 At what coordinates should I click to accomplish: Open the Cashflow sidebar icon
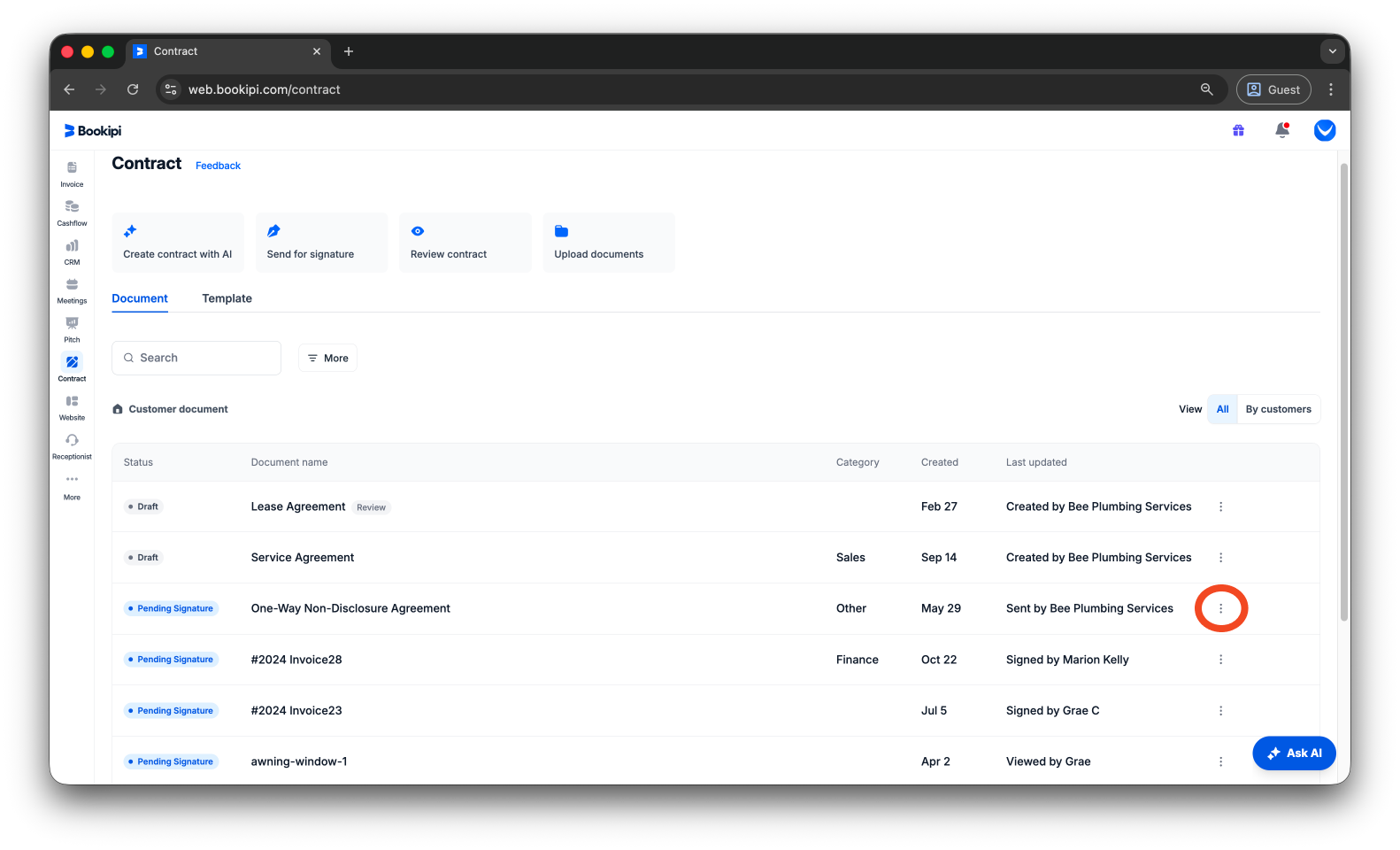[x=72, y=212]
